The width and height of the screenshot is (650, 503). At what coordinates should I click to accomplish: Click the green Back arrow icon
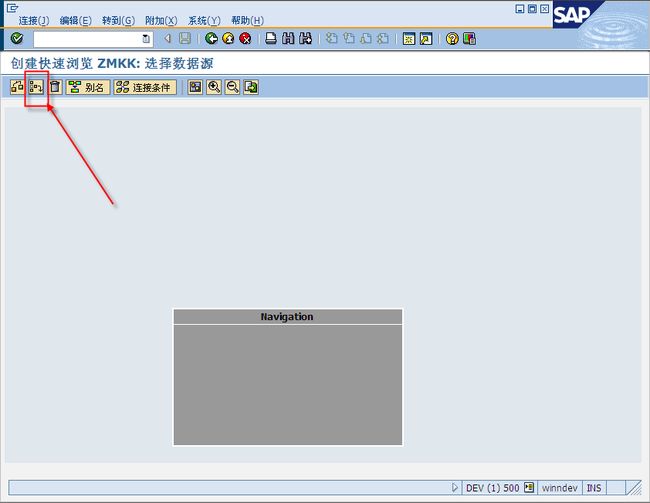pyautogui.click(x=211, y=39)
